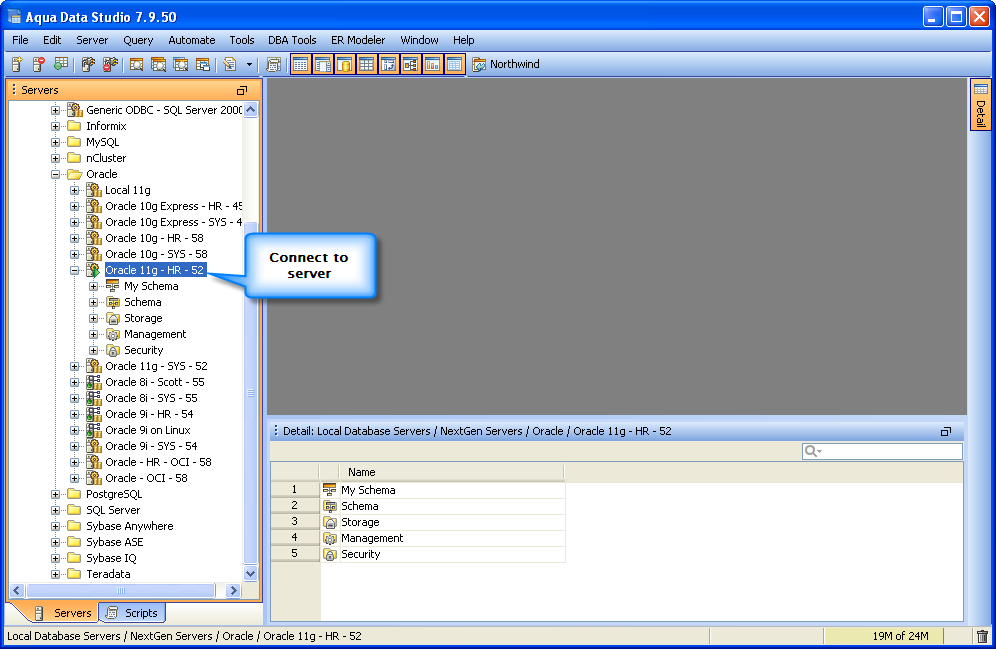This screenshot has width=996, height=649.
Task: Click the connect plug toolbar icon
Action: click(88, 64)
